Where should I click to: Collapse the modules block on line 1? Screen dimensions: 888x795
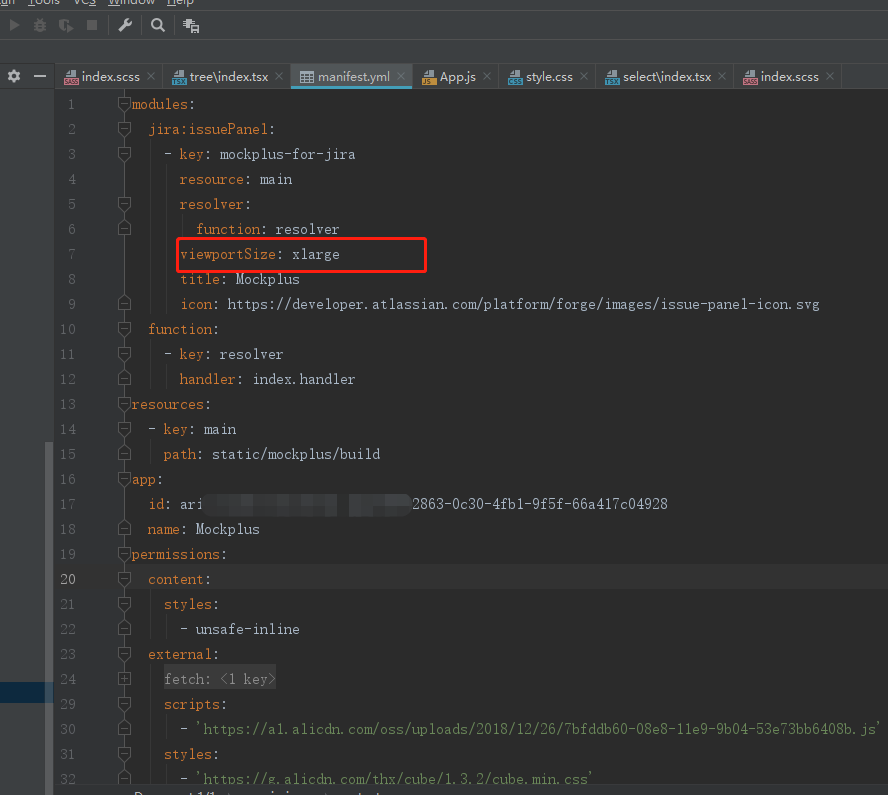pos(124,104)
